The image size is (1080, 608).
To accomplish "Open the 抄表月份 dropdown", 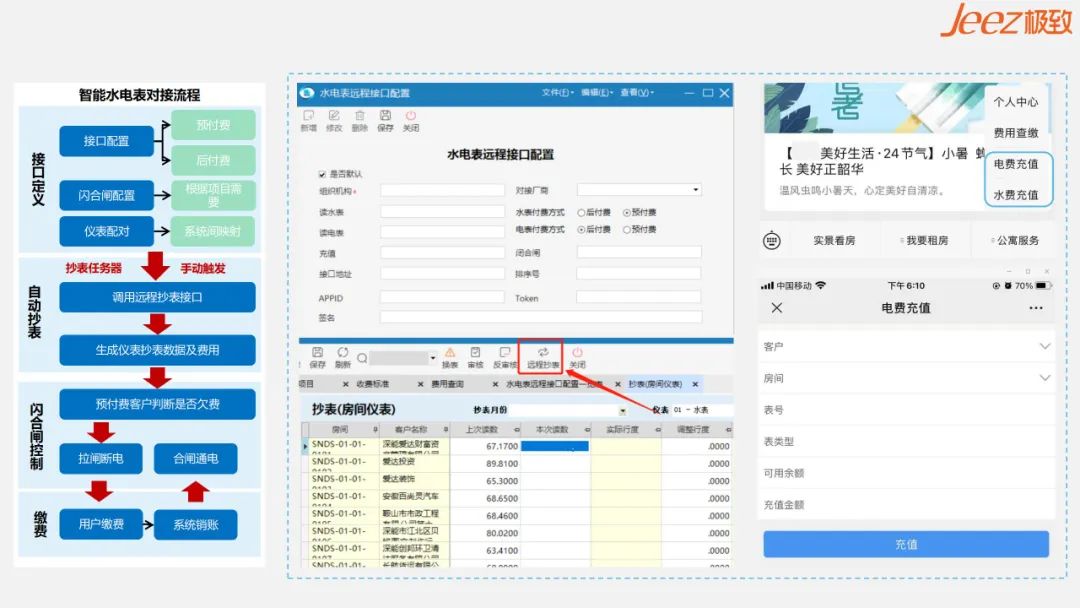I will (622, 410).
